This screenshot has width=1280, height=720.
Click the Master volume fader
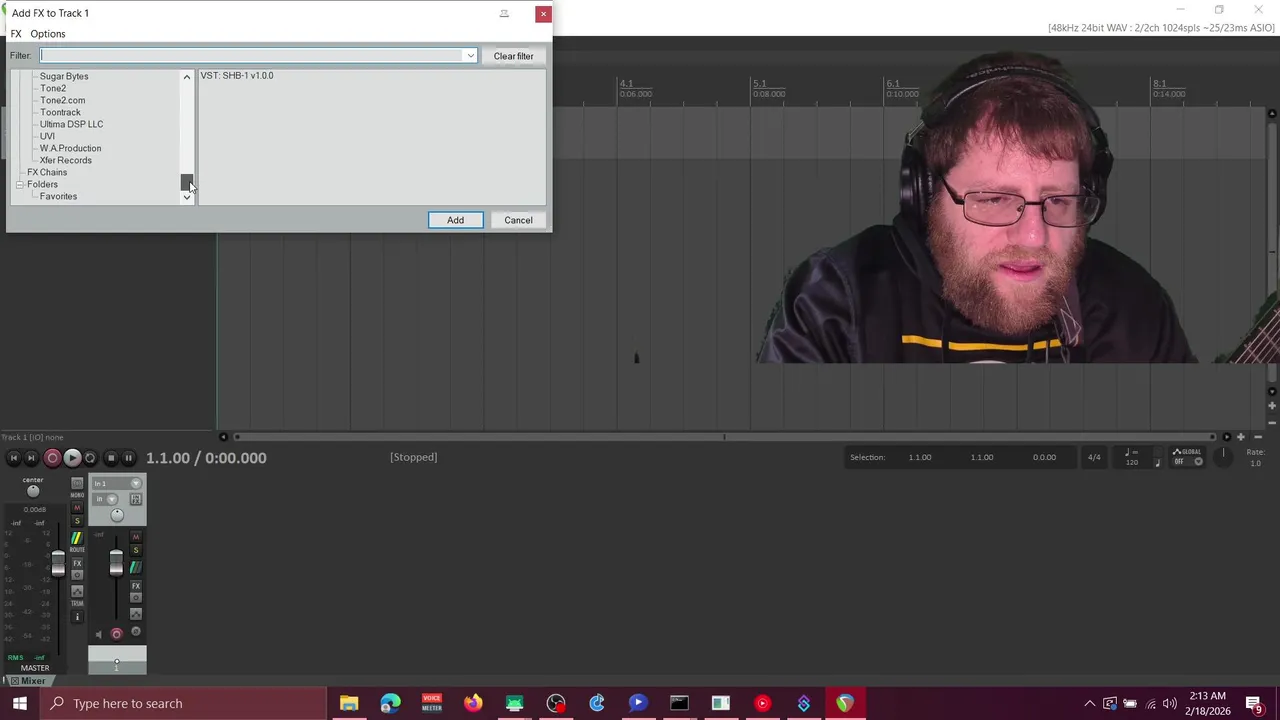tap(58, 563)
